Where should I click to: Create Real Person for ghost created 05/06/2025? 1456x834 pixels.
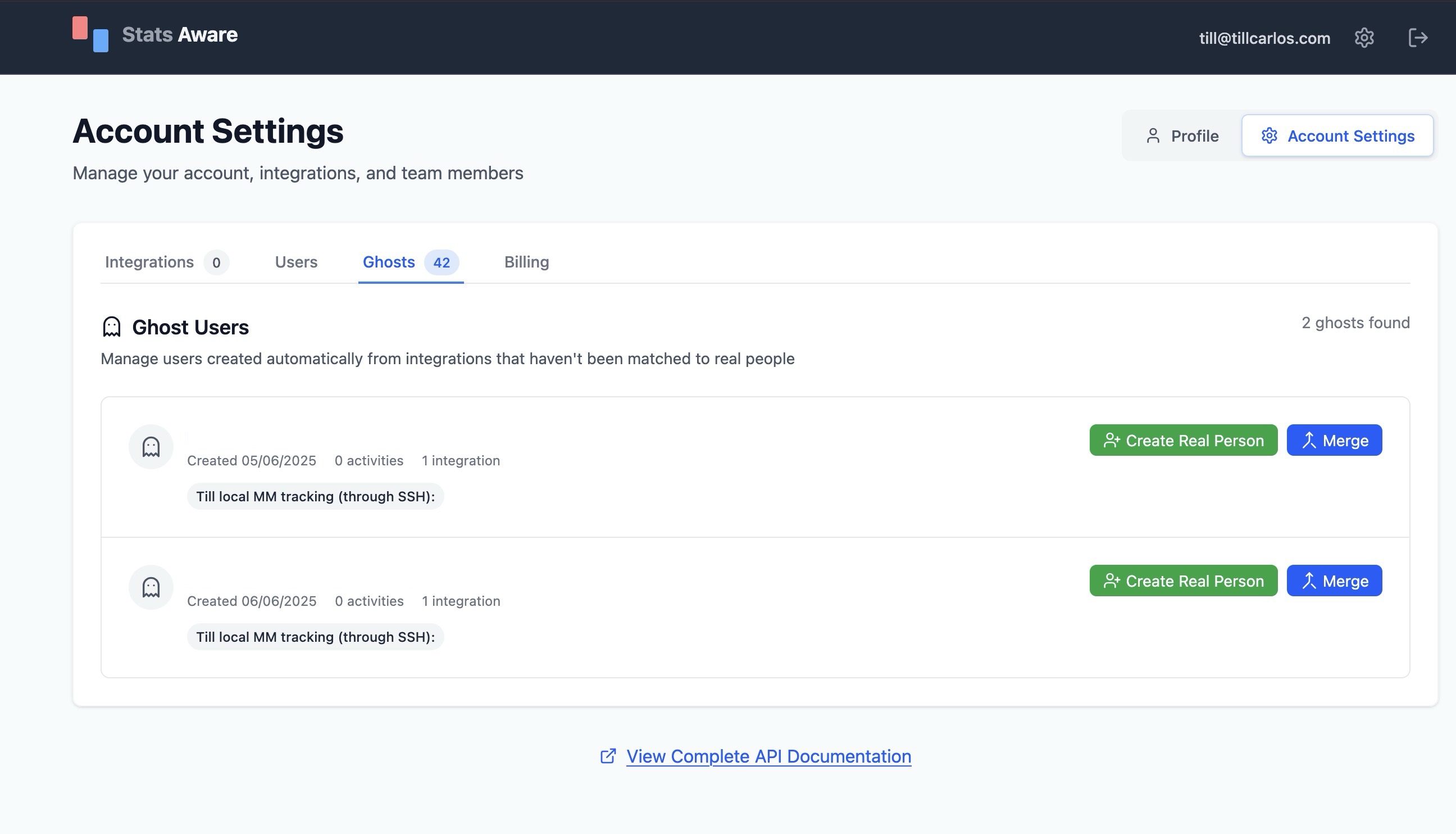coord(1183,441)
